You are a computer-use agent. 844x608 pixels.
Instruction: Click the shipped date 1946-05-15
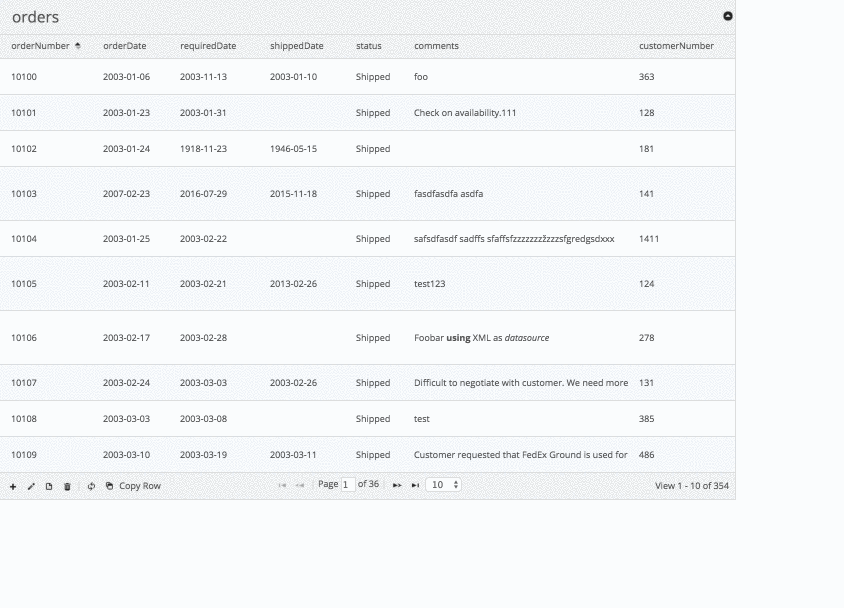[293, 149]
